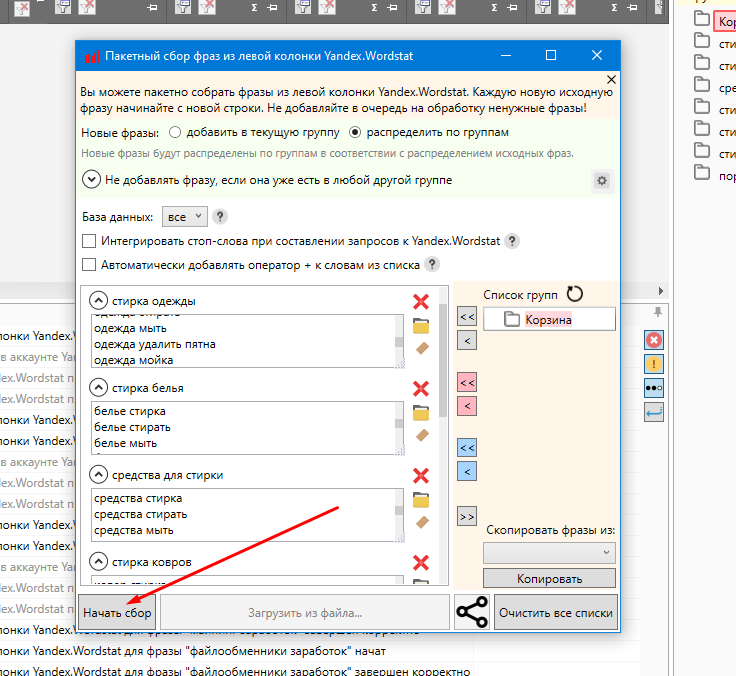Click «Очистить все списки» button
Image resolution: width=736 pixels, height=676 pixels.
click(x=556, y=613)
